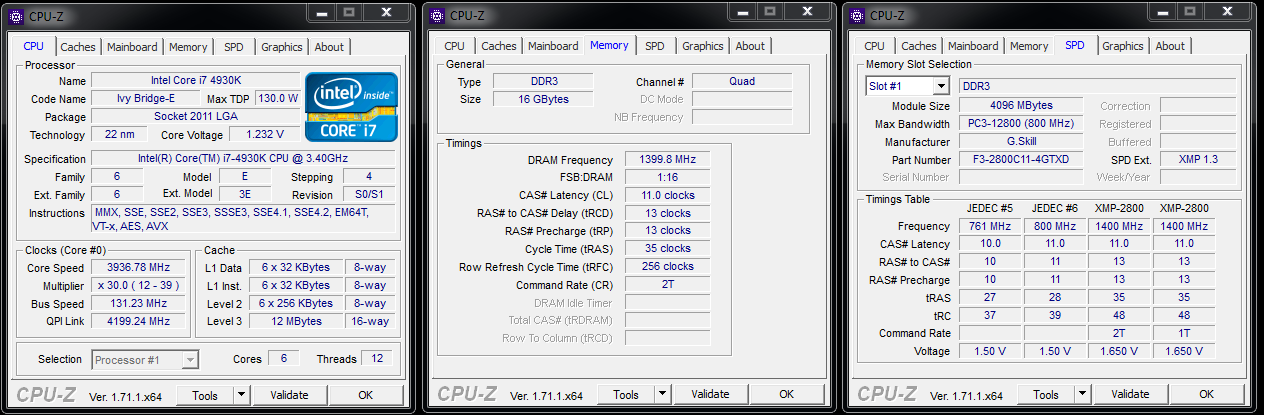
Task: Click CPU-Z app icon in first window title
Action: coord(16,15)
